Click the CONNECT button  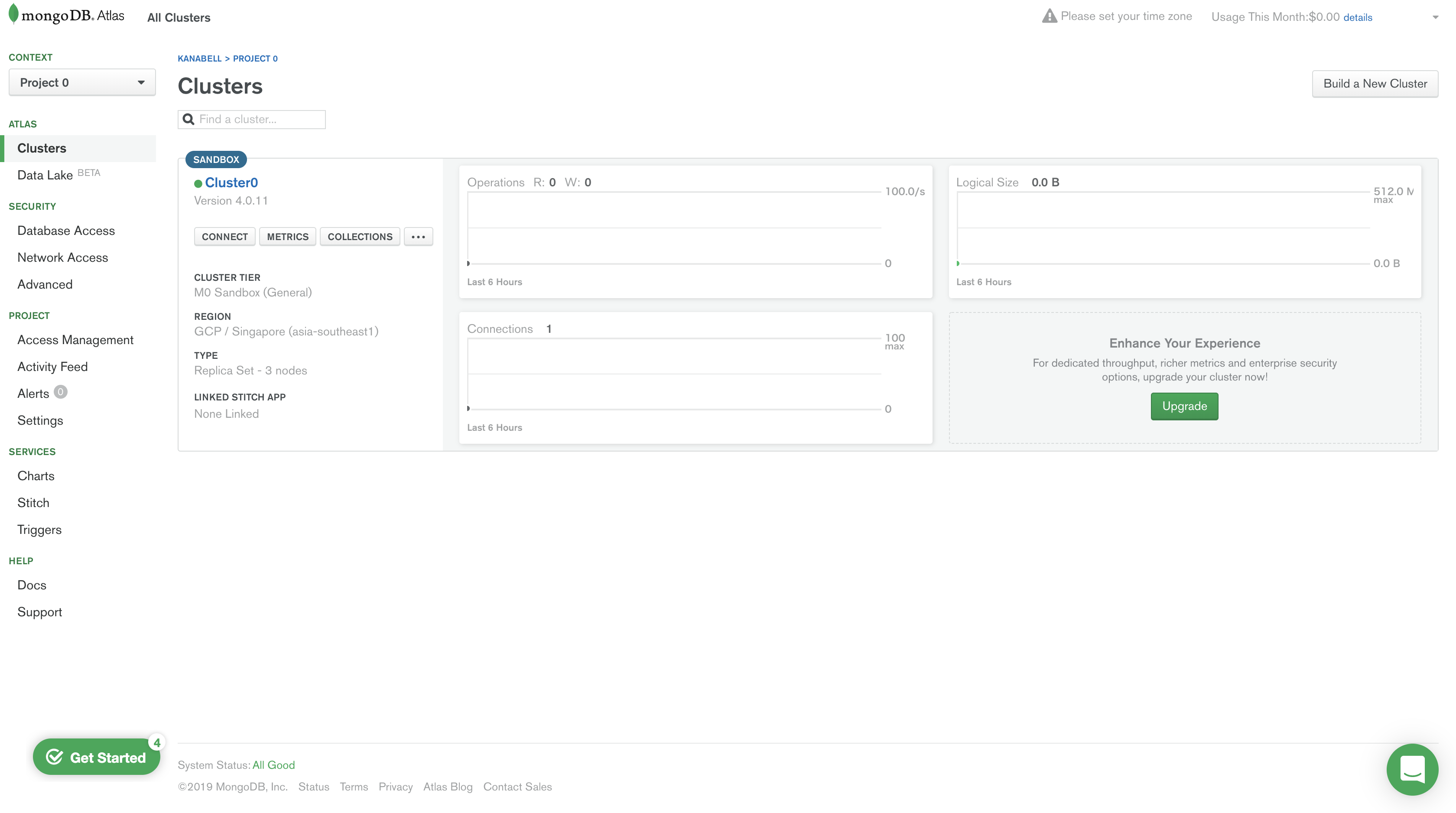coord(224,236)
